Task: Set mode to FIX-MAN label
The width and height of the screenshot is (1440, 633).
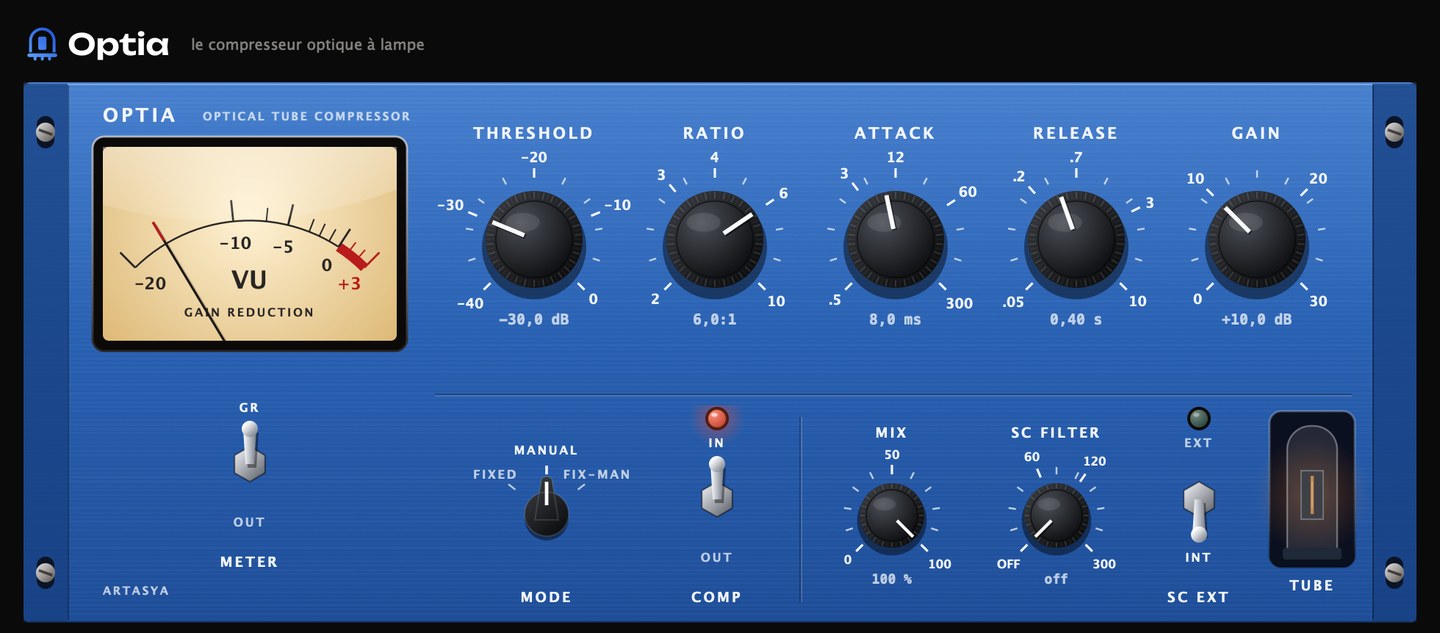Action: (597, 475)
